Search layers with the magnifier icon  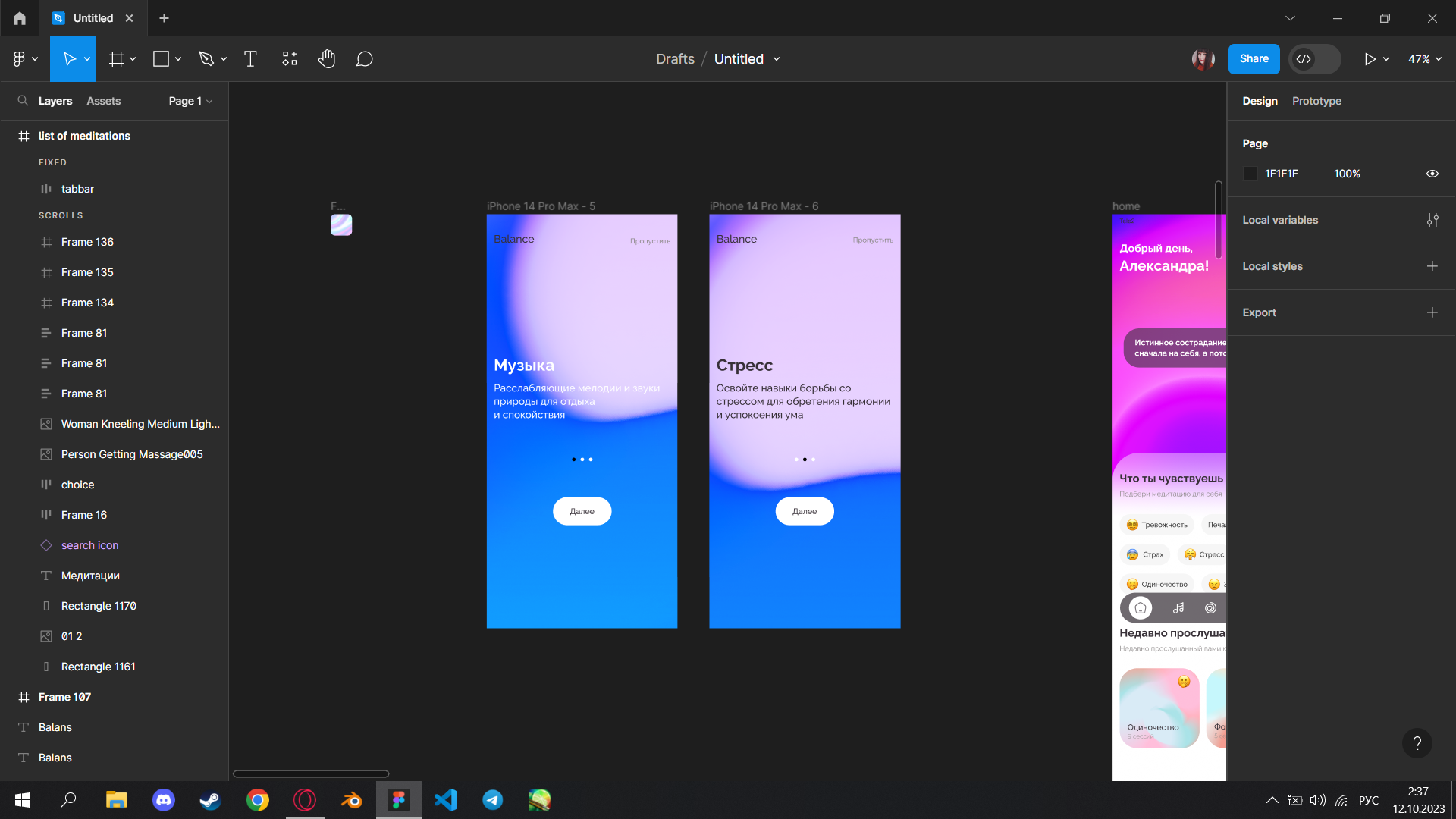[23, 101]
